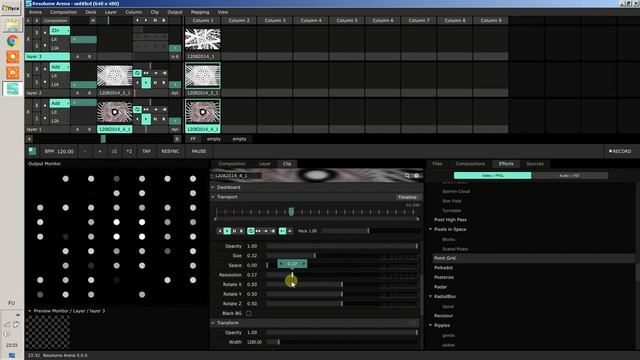
Task: Trigger clip 12082014_1 thumbnail in layer 3
Action: (x=203, y=39)
